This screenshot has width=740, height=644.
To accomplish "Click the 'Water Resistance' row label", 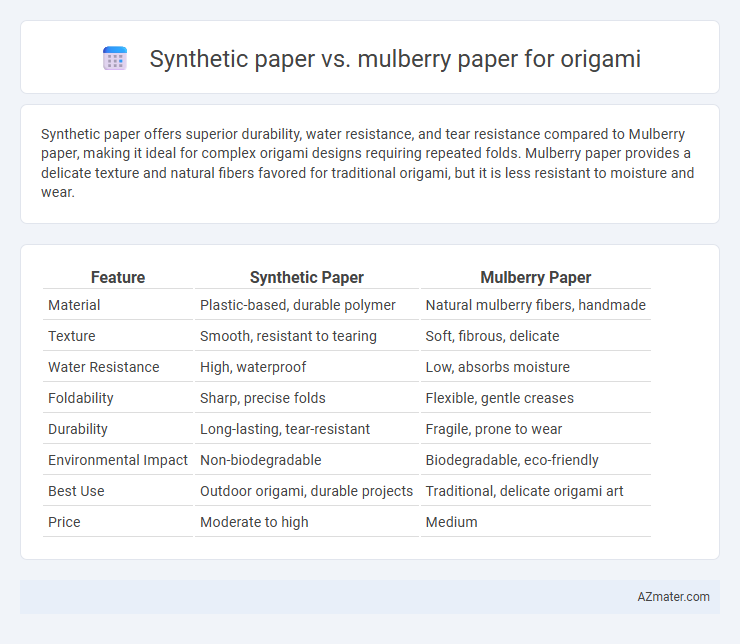I will pyautogui.click(x=104, y=367).
